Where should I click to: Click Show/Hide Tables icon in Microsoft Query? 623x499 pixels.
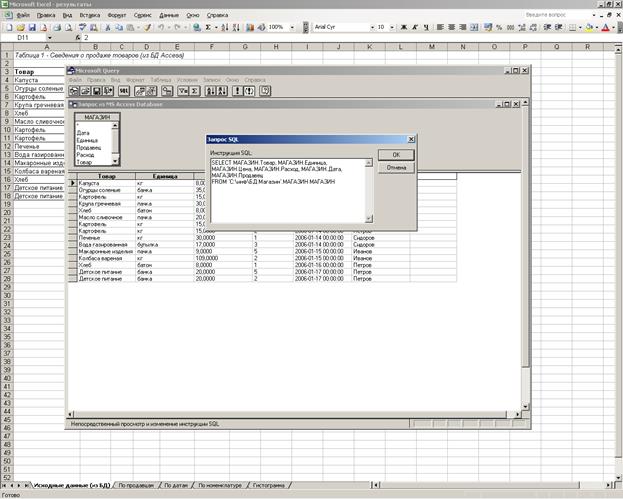140,91
